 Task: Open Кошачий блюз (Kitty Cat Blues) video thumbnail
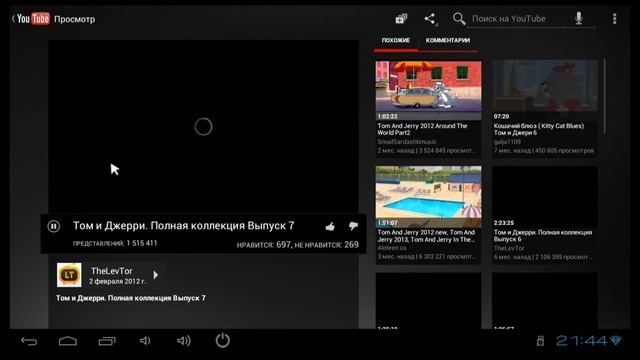(545, 90)
